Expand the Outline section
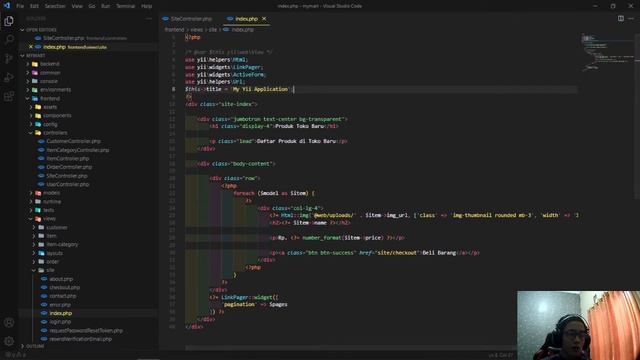Viewport: 640px width, 360px height. (34, 346)
